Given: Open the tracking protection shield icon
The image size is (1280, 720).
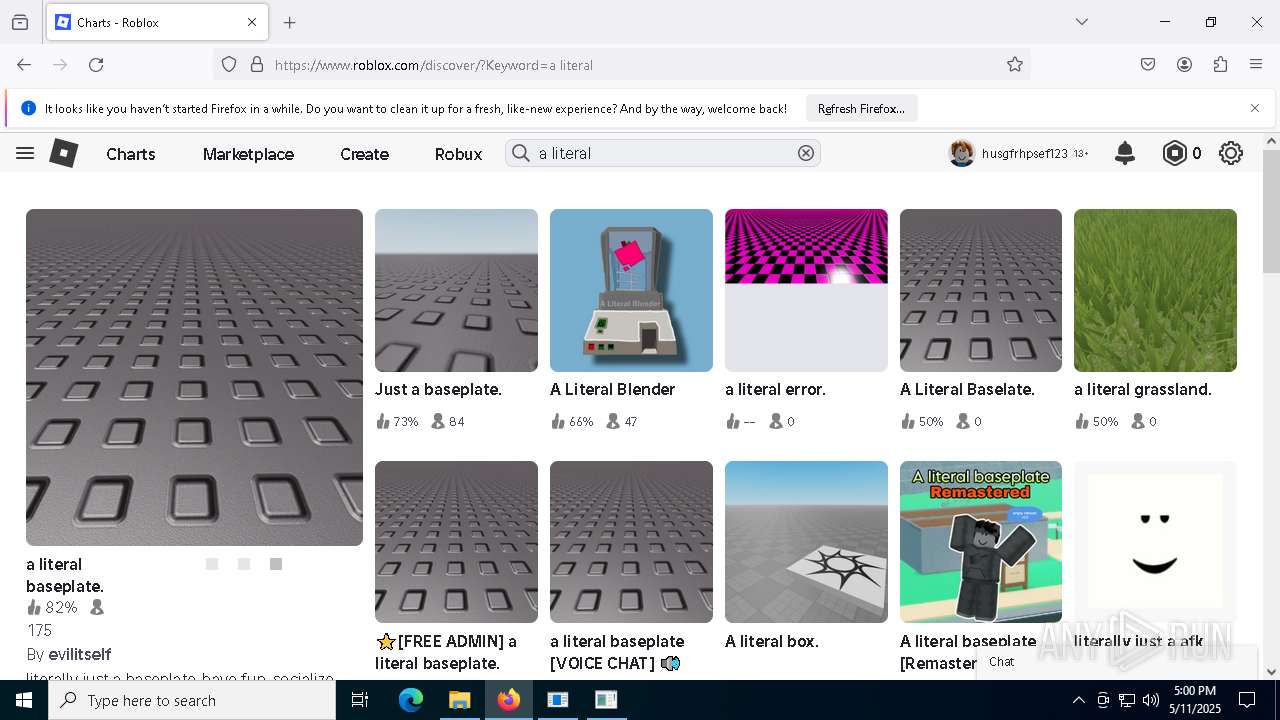Looking at the screenshot, I should pyautogui.click(x=229, y=64).
